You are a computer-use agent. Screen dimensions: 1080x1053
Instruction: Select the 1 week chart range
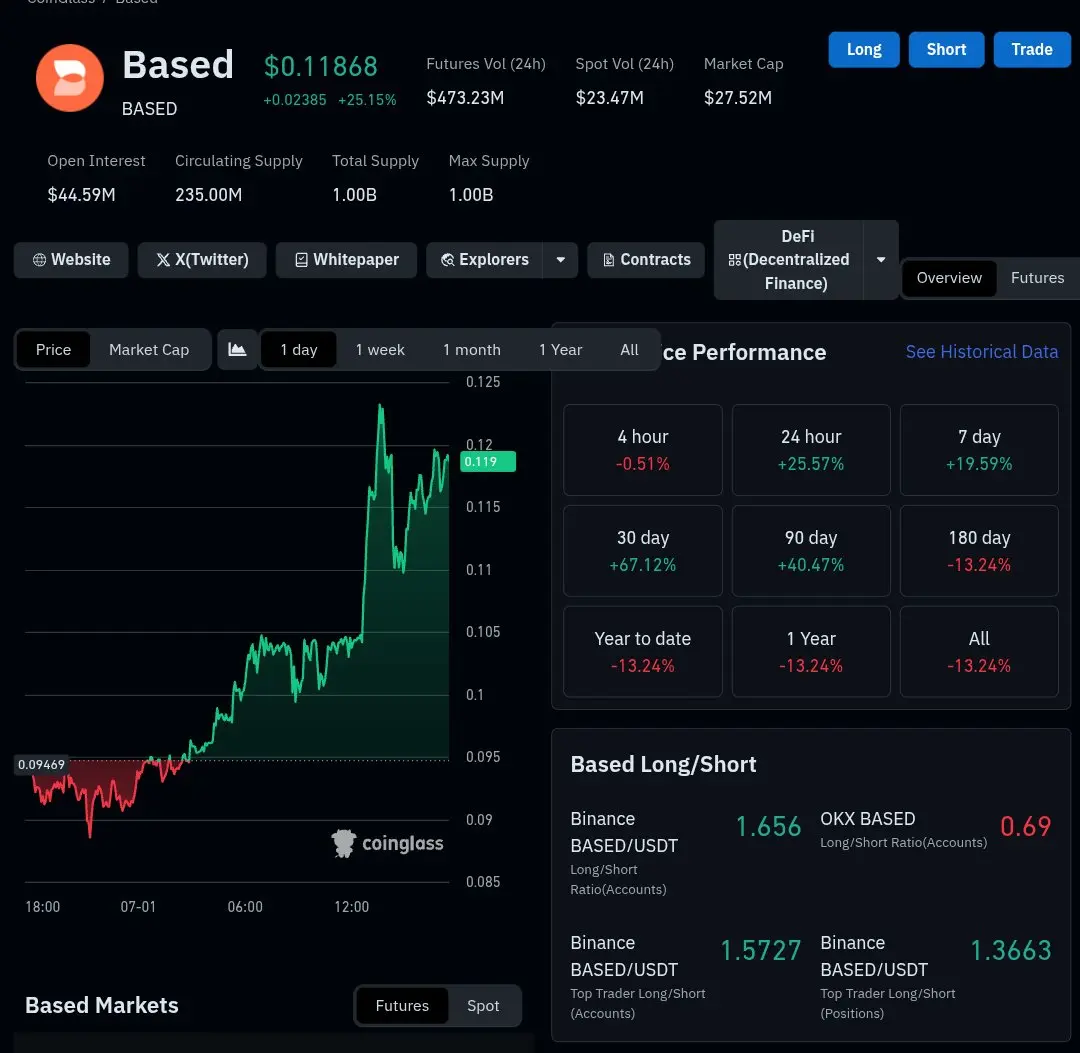point(380,350)
